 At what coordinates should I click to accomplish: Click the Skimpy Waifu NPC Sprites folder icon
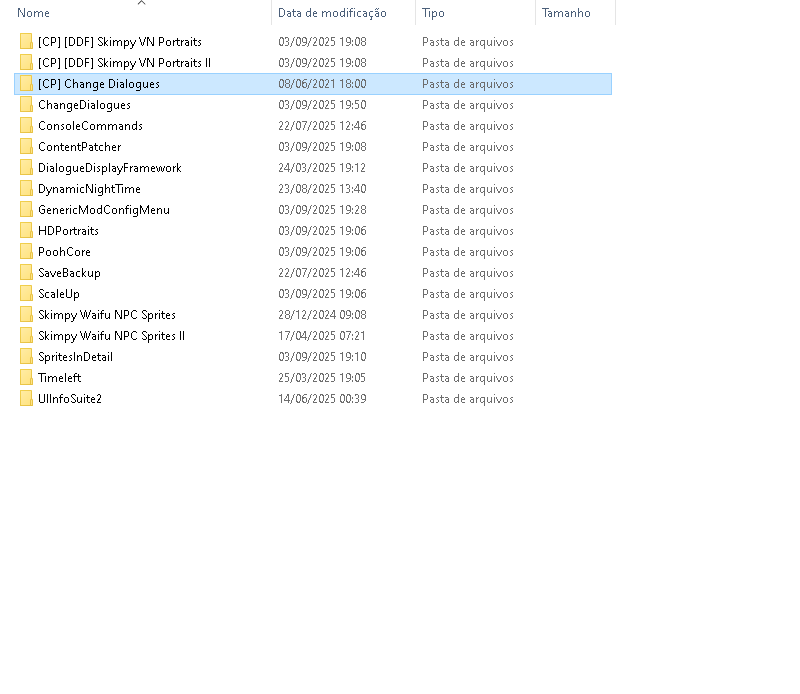click(x=26, y=314)
